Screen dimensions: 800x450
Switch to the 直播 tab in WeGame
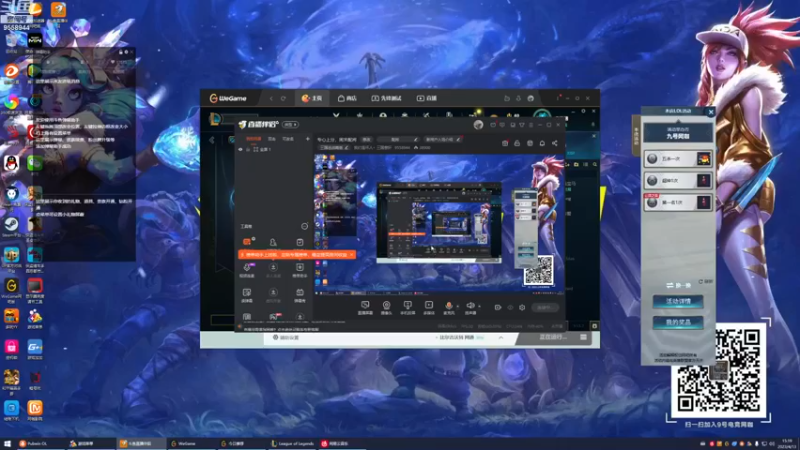coord(427,98)
